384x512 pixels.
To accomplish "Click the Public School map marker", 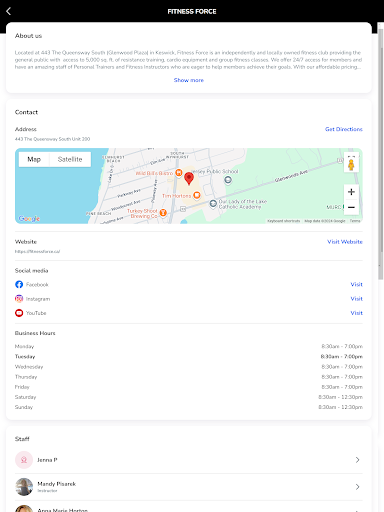I will tap(228, 180).
